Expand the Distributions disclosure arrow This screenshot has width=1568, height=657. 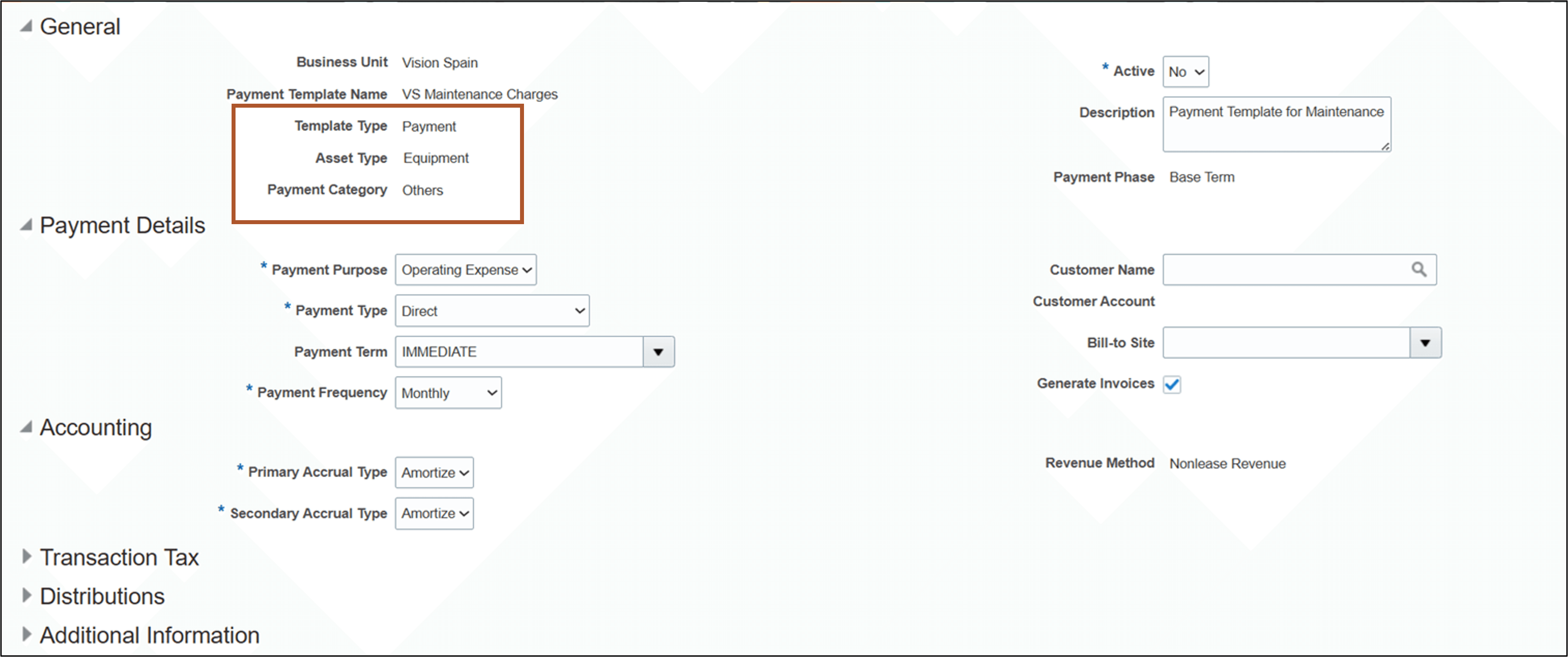click(27, 595)
